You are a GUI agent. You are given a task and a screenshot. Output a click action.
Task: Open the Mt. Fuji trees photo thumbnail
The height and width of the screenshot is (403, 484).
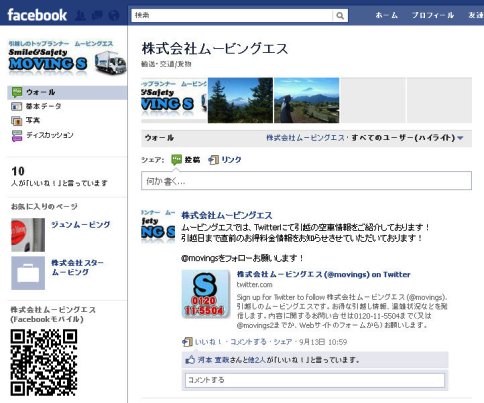pyautogui.click(x=240, y=100)
